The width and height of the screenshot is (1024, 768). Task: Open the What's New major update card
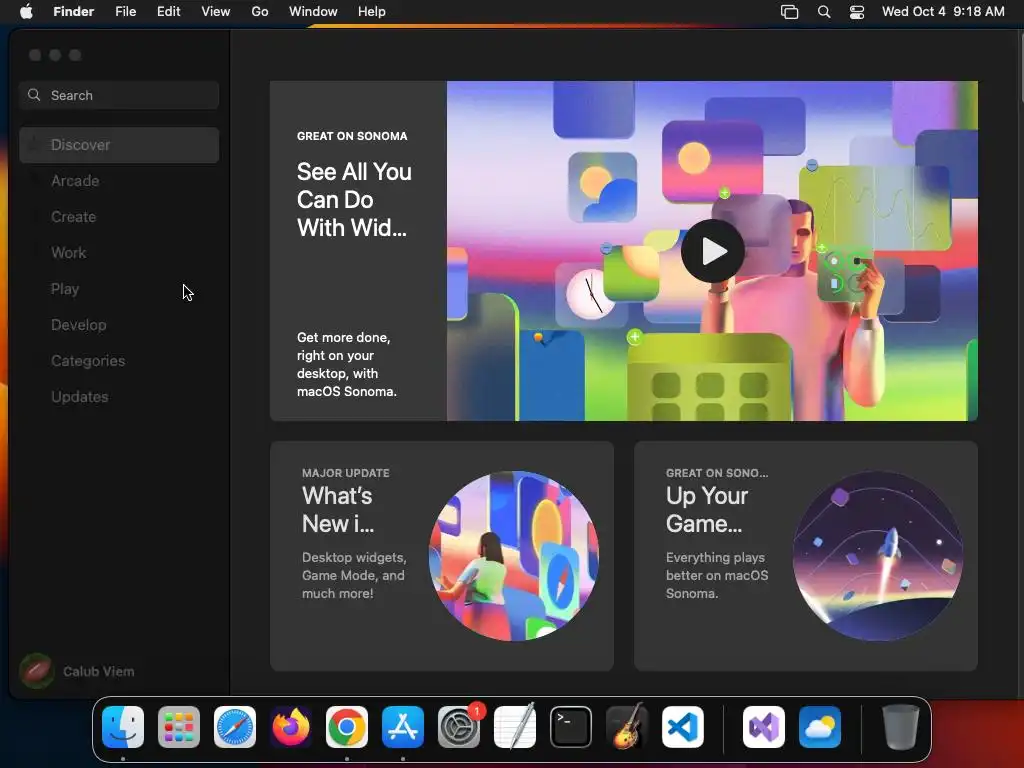(x=441, y=556)
